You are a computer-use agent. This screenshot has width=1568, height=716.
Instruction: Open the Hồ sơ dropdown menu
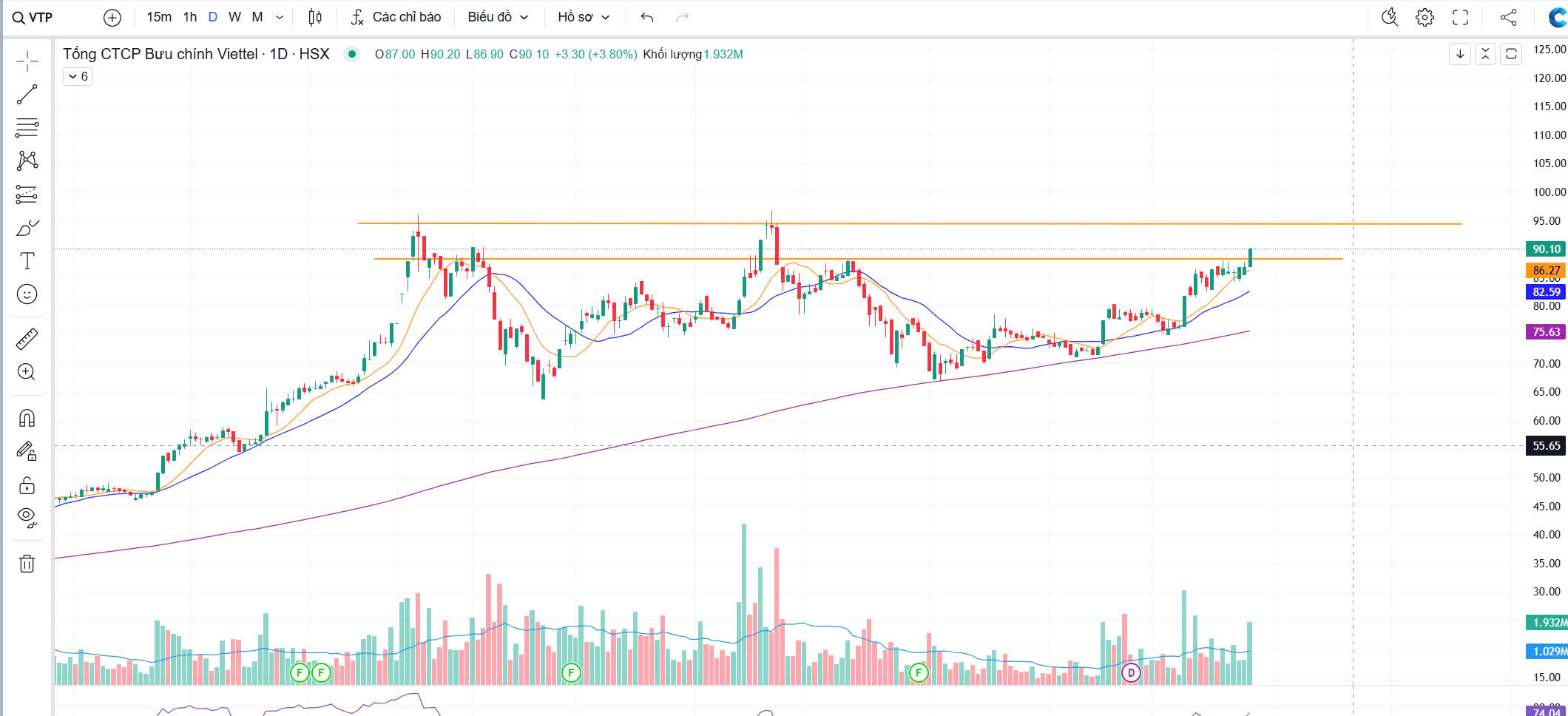(583, 17)
